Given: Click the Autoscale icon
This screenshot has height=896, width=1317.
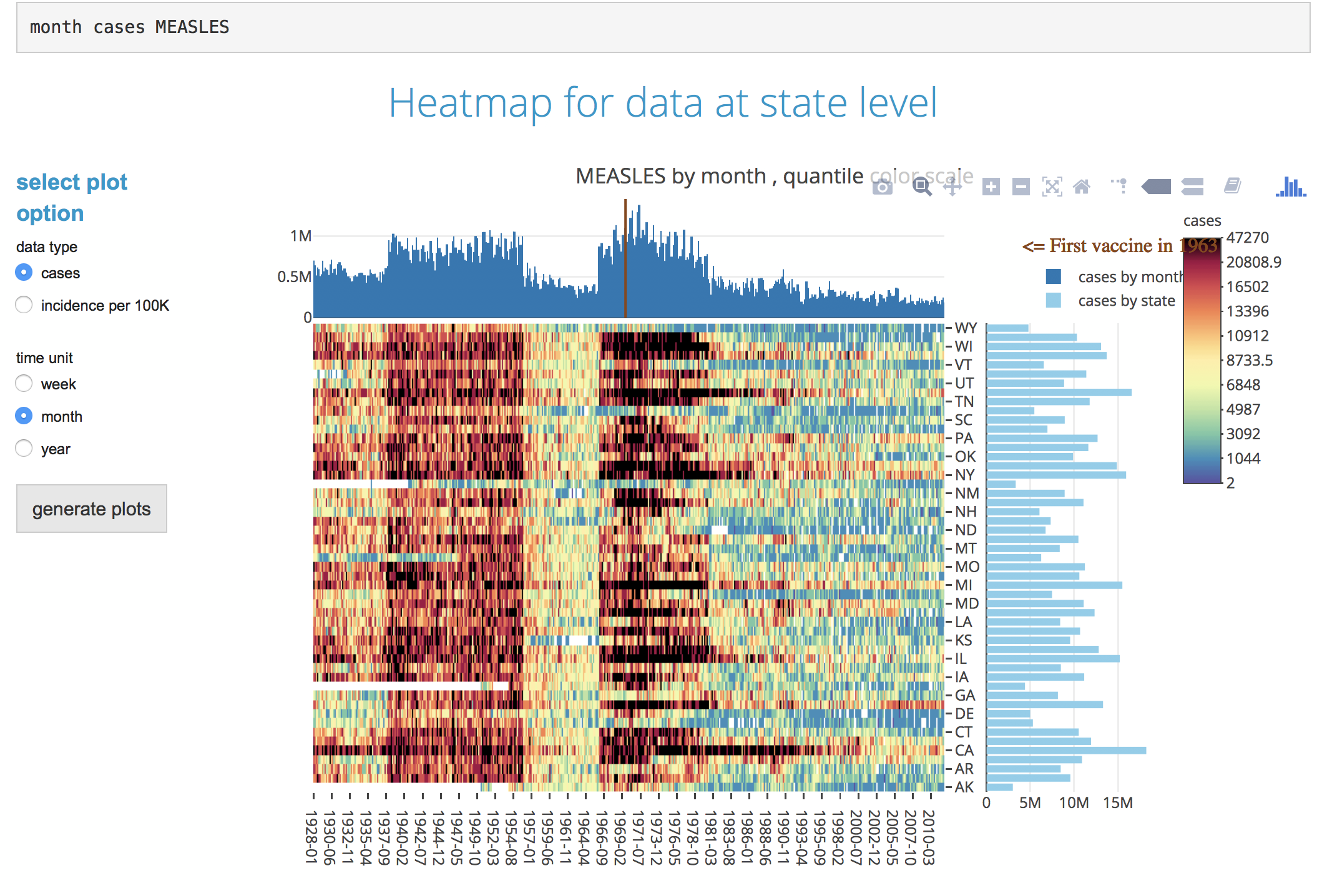Looking at the screenshot, I should tap(1052, 187).
